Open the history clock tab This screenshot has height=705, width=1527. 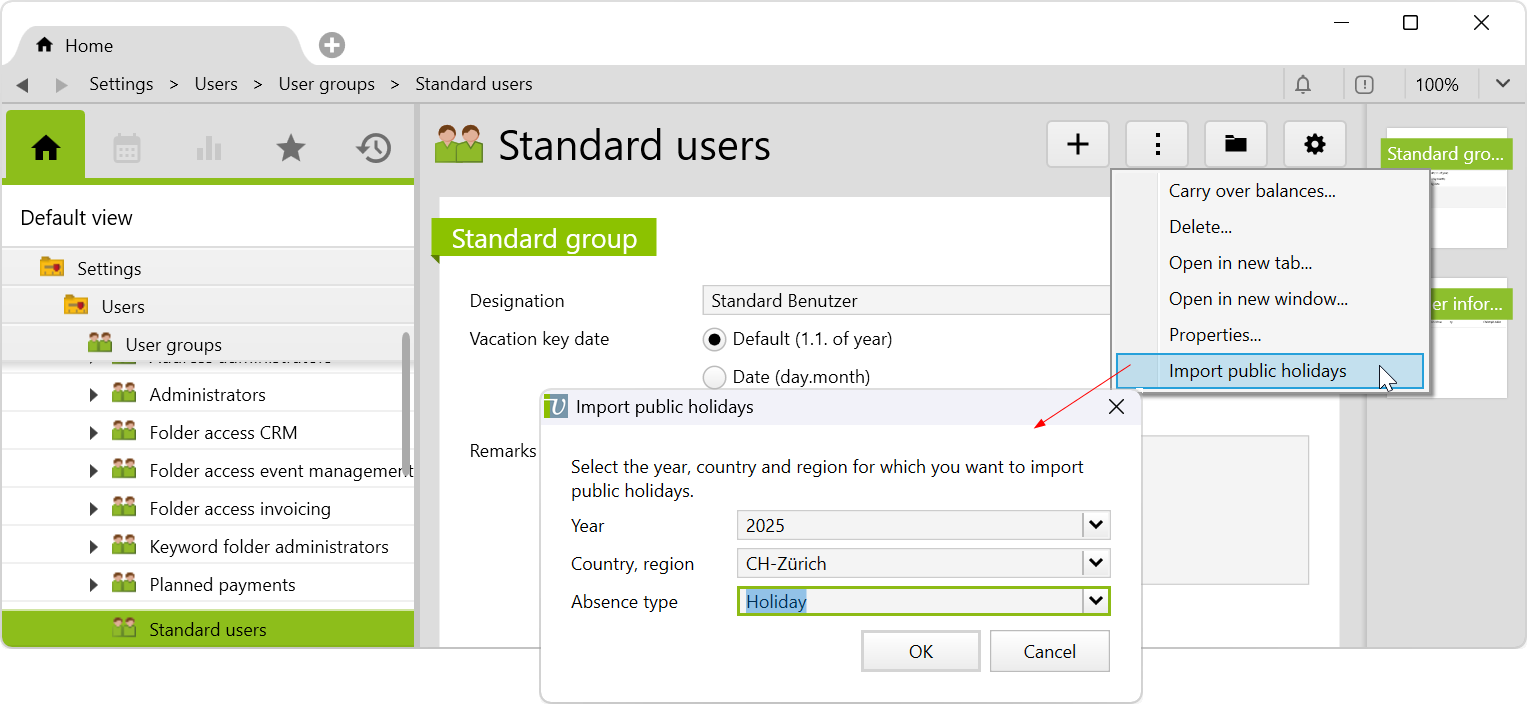(x=373, y=148)
